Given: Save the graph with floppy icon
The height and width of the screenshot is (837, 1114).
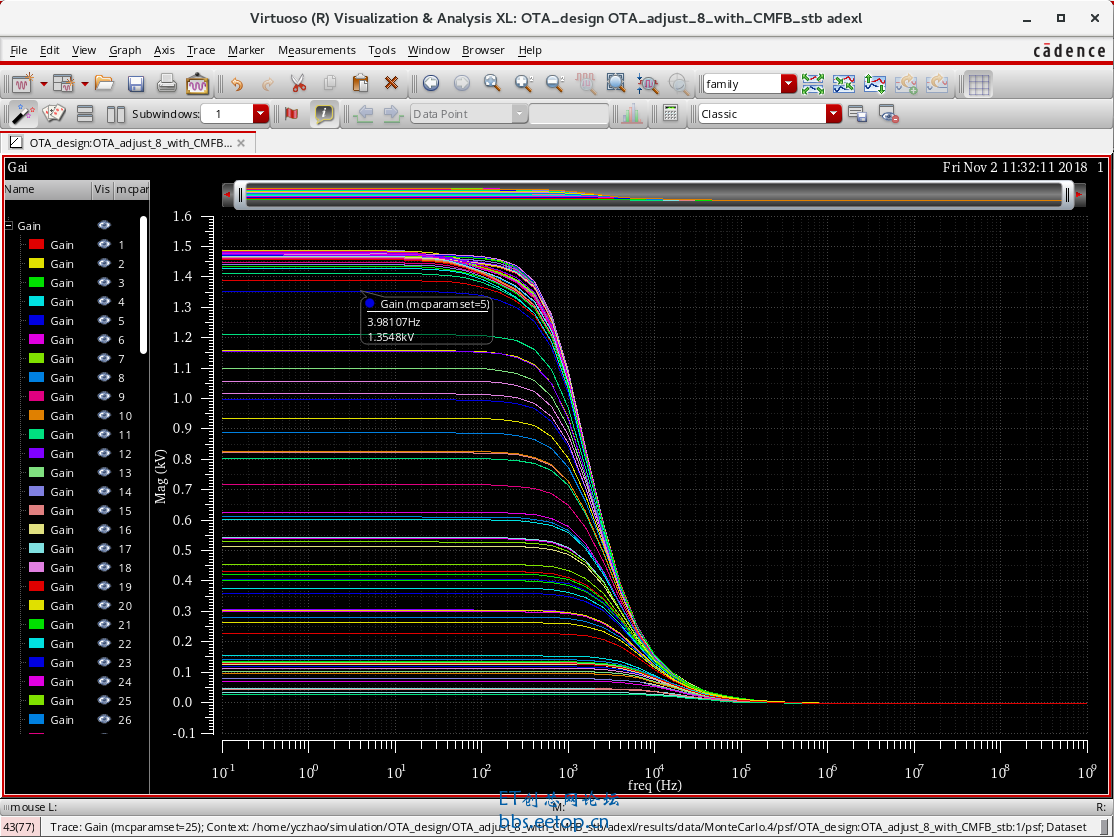Looking at the screenshot, I should point(136,84).
